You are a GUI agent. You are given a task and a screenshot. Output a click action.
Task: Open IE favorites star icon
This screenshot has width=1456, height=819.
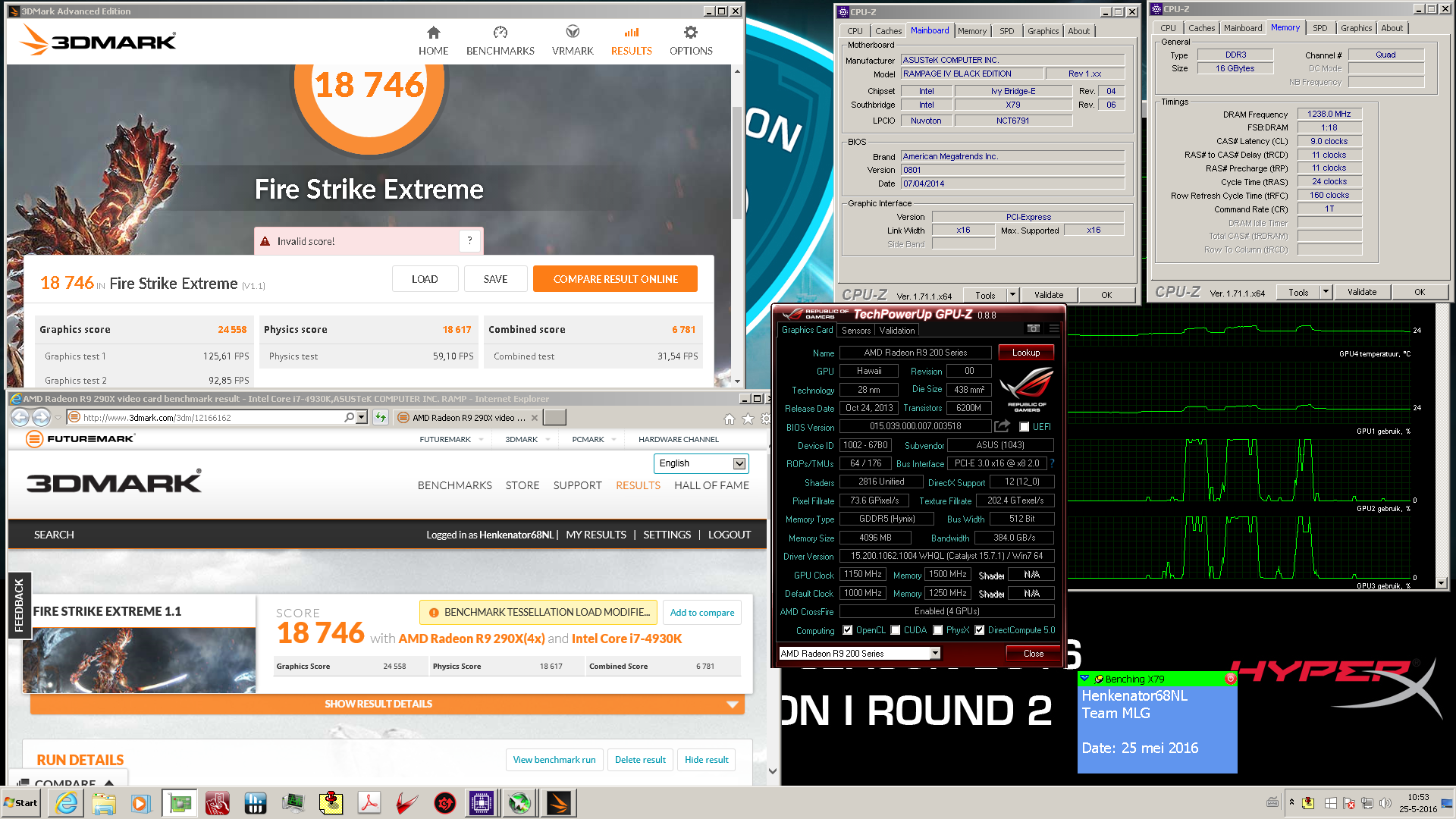point(748,419)
